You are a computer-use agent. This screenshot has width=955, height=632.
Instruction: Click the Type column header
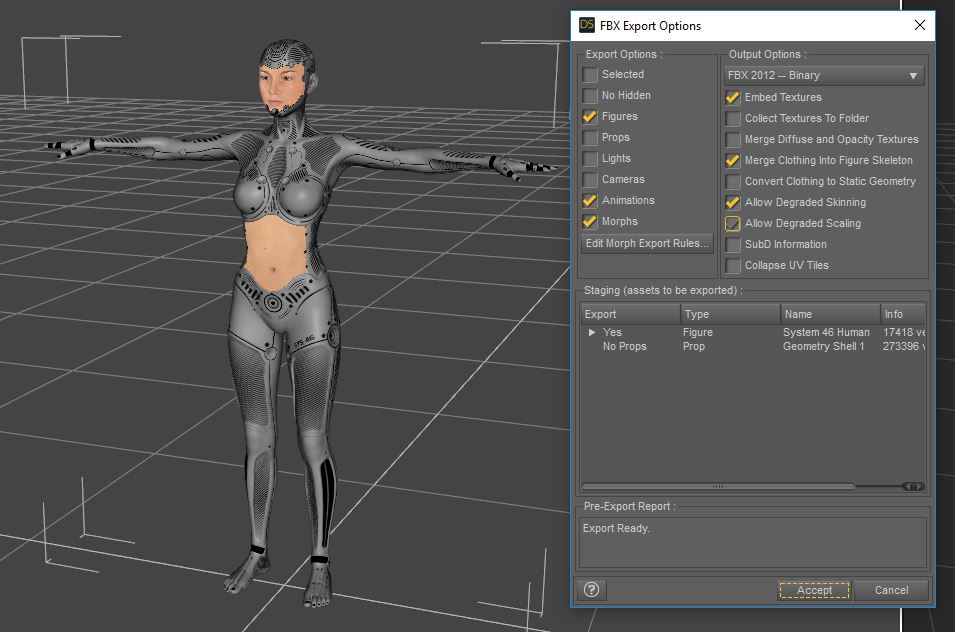coord(730,314)
